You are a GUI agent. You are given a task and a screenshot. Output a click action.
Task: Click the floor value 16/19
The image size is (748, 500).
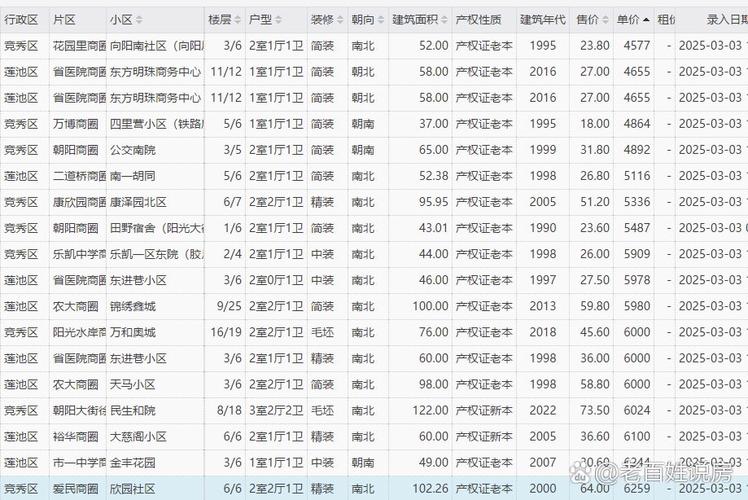click(x=226, y=333)
